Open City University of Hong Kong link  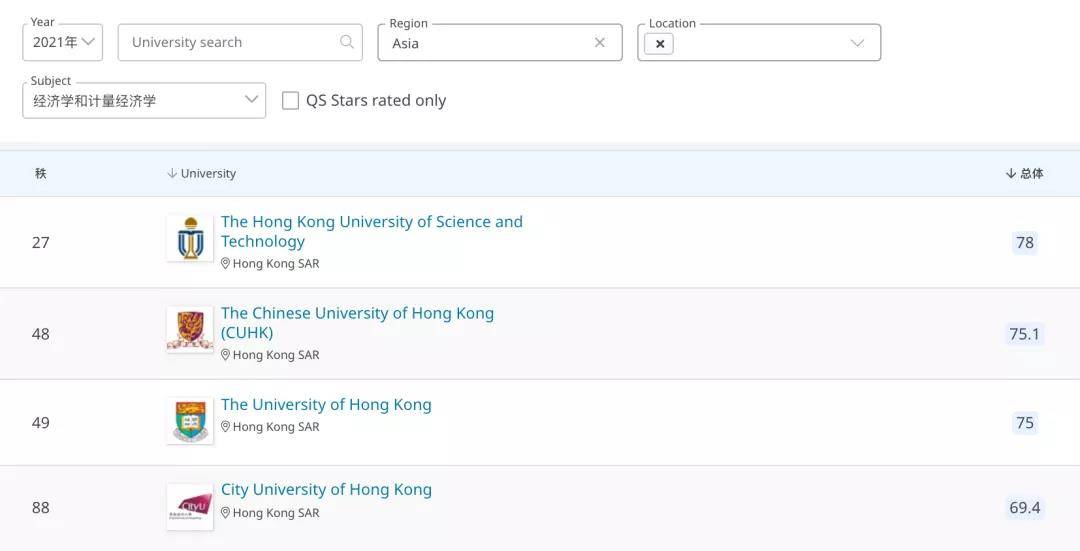326,490
